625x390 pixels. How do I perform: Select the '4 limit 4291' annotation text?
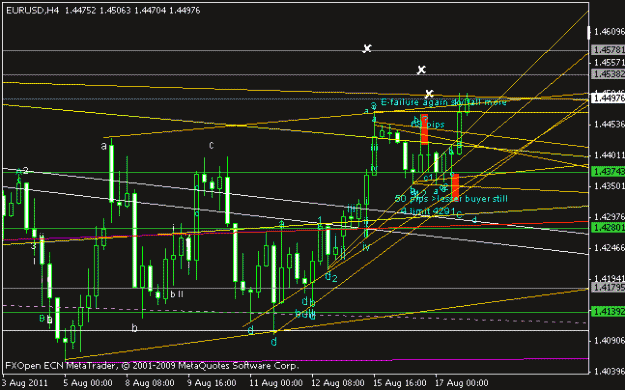(428, 211)
